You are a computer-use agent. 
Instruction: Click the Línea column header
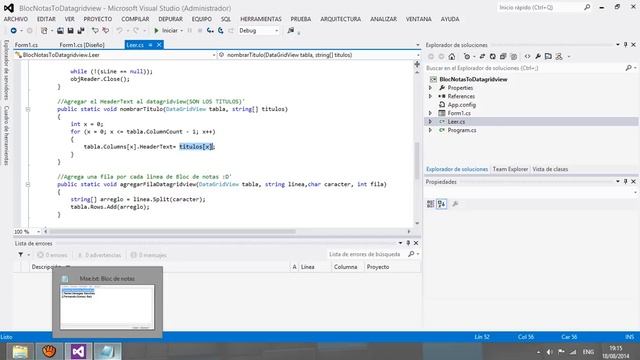coord(314,267)
